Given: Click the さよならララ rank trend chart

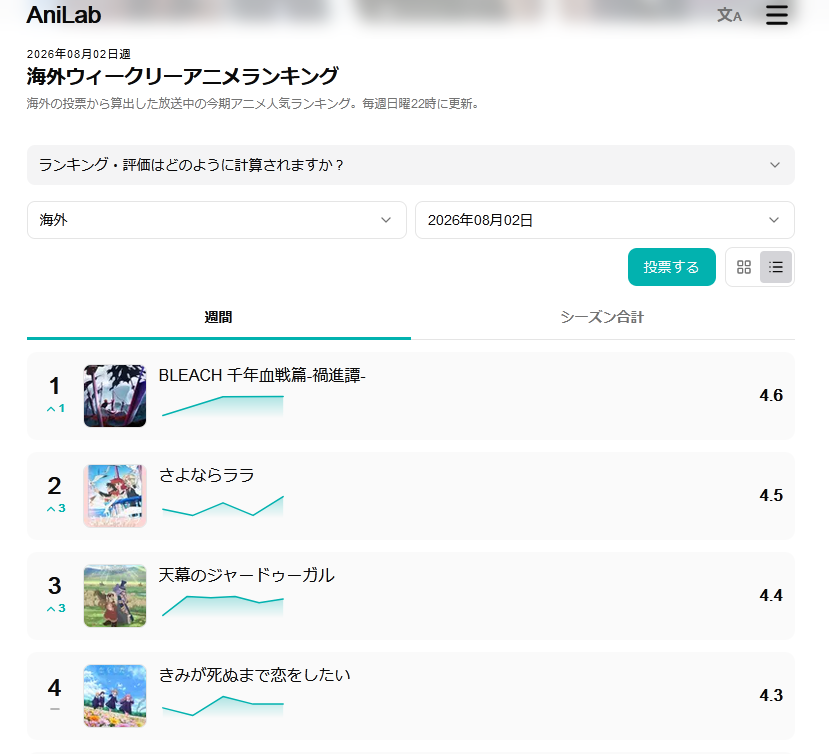Looking at the screenshot, I should tap(223, 506).
